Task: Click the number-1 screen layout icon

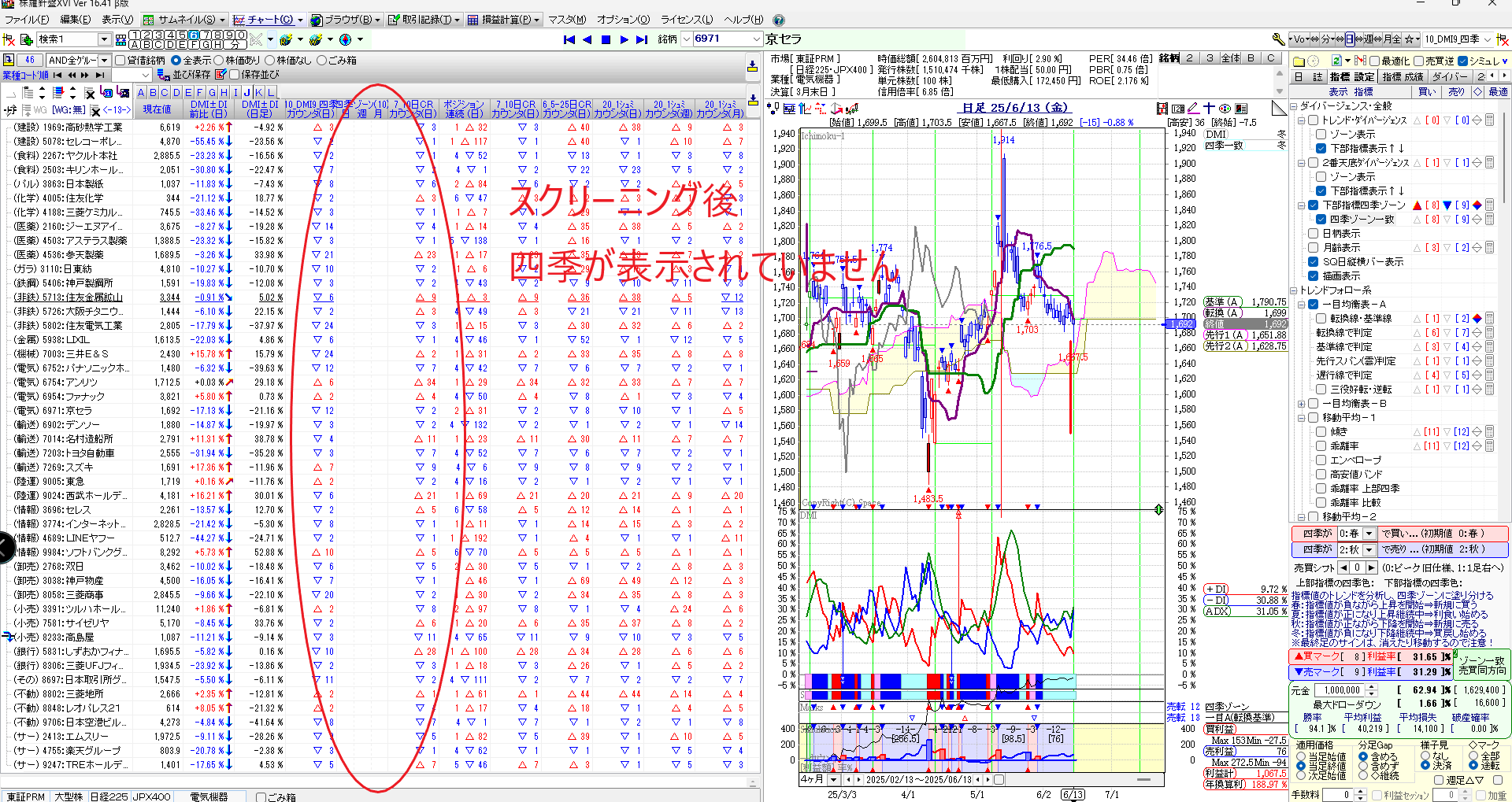Action: click(135, 35)
